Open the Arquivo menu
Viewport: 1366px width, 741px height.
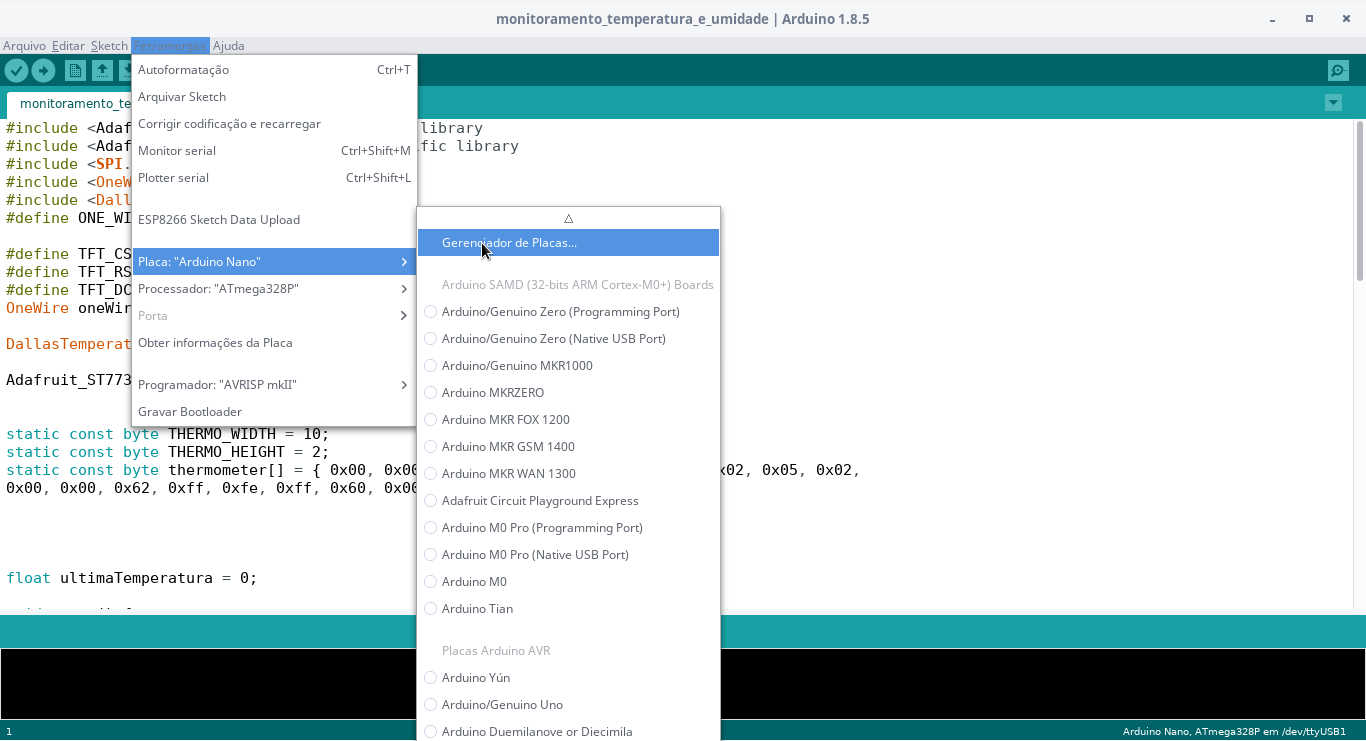click(23, 45)
